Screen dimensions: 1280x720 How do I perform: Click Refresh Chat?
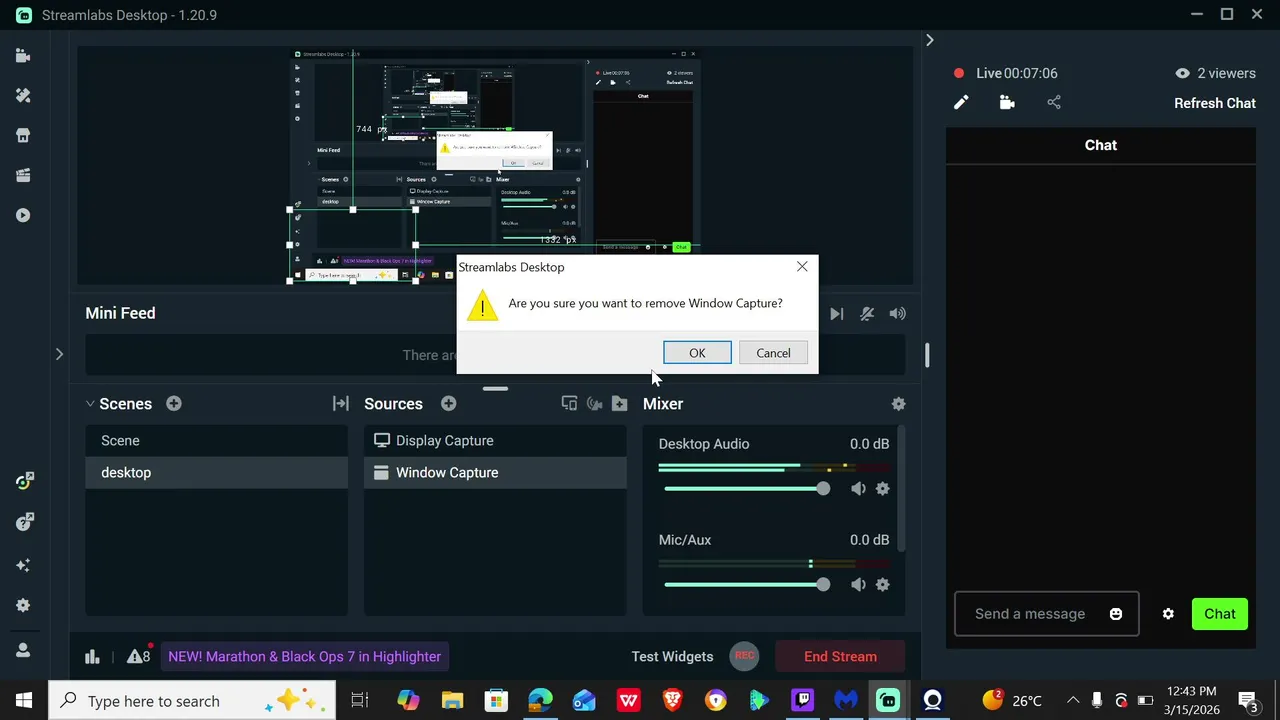(x=1215, y=103)
